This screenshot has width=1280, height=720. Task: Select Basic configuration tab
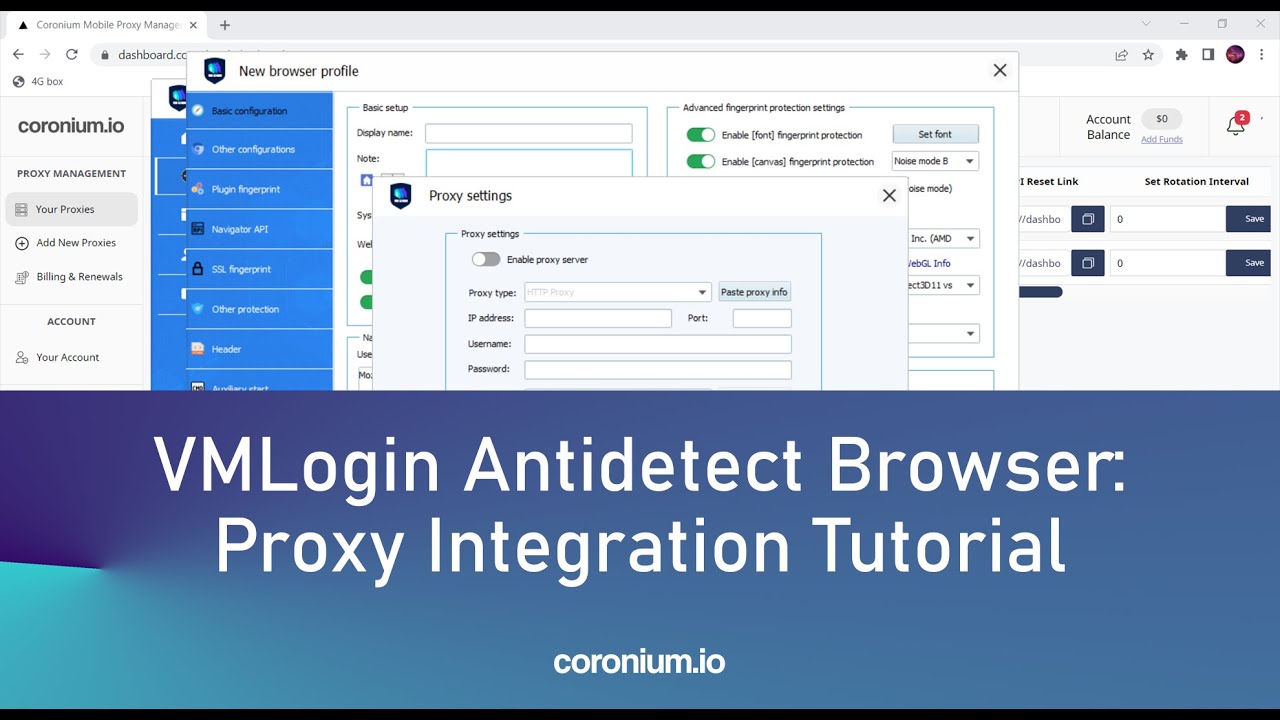259,111
